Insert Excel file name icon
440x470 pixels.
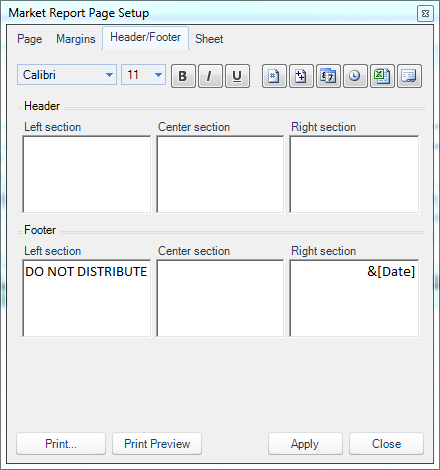tap(382, 76)
